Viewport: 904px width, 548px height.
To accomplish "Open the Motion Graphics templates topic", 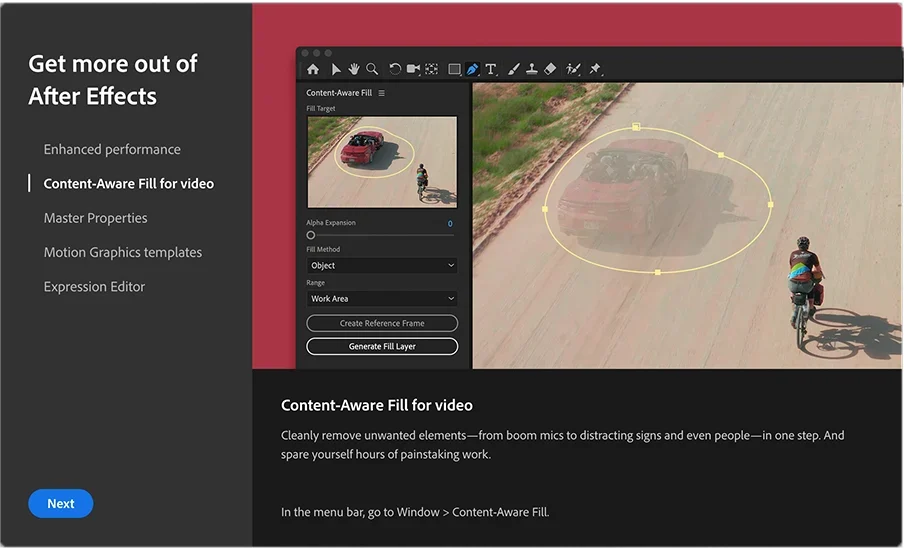I will click(x=123, y=252).
